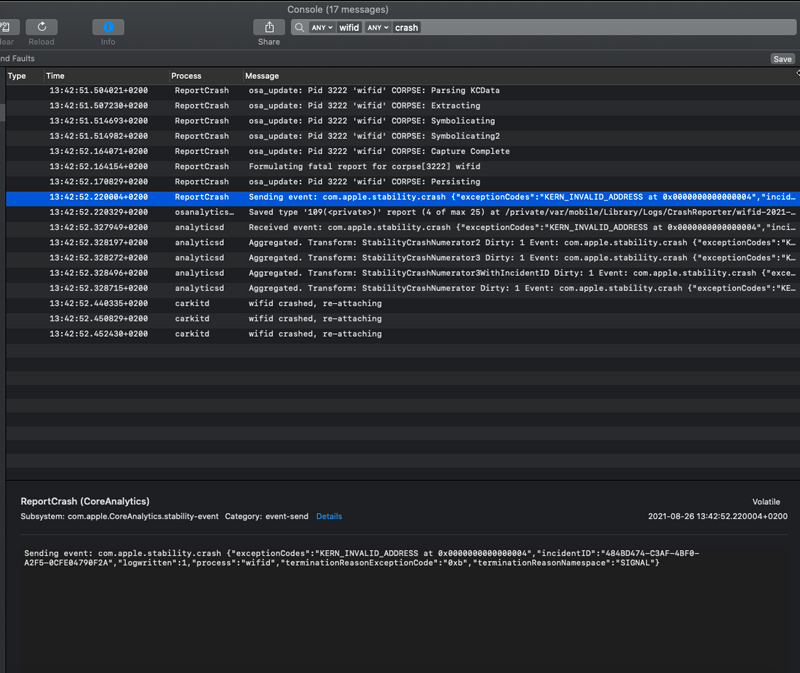Viewport: 800px width, 673px height.
Task: Open the Share toolbar button
Action: point(268,27)
